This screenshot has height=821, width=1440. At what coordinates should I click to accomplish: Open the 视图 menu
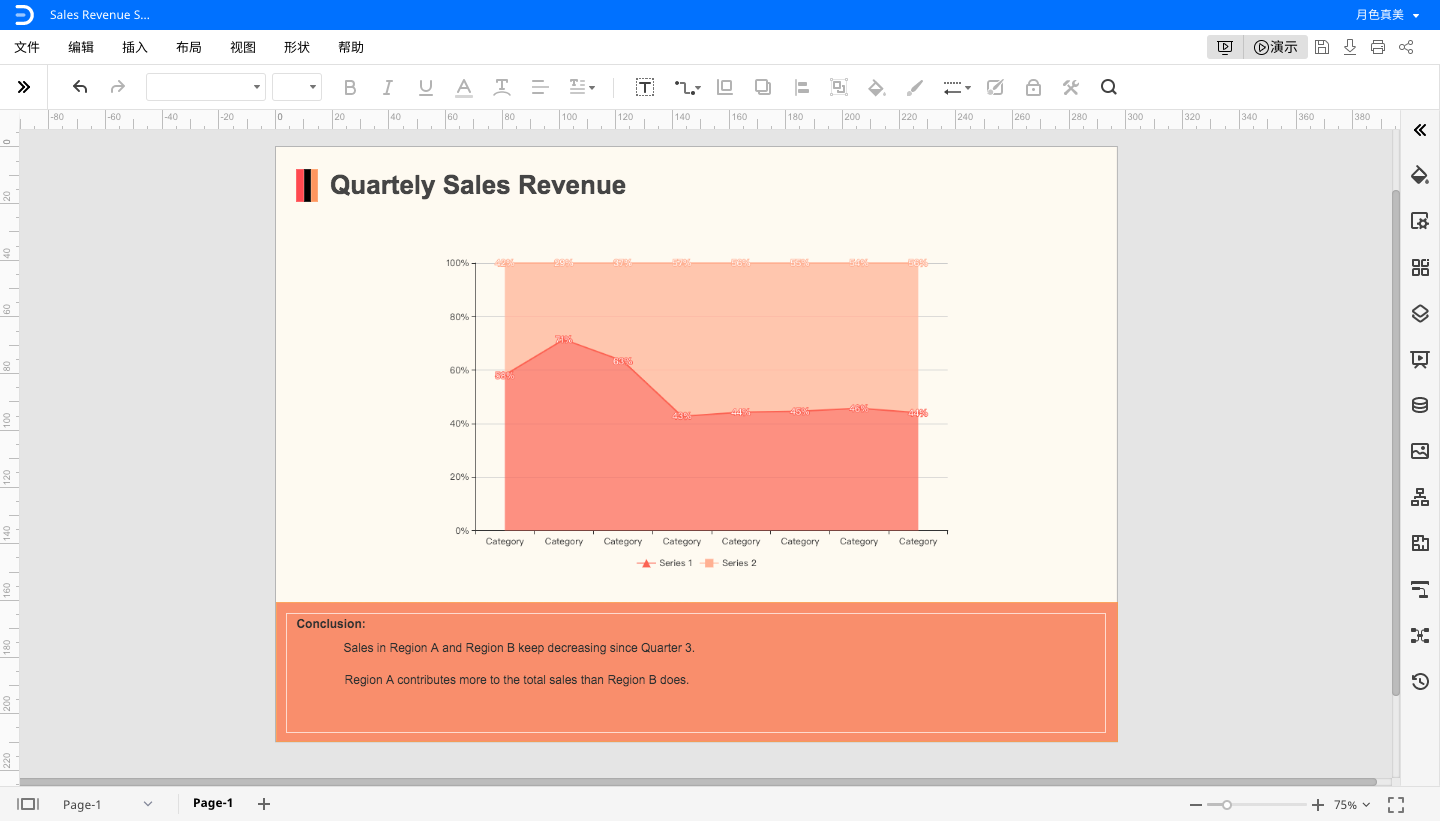(242, 47)
